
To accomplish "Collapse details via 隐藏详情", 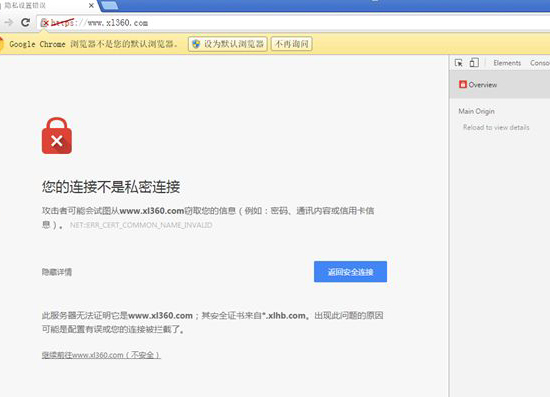I will coord(57,272).
